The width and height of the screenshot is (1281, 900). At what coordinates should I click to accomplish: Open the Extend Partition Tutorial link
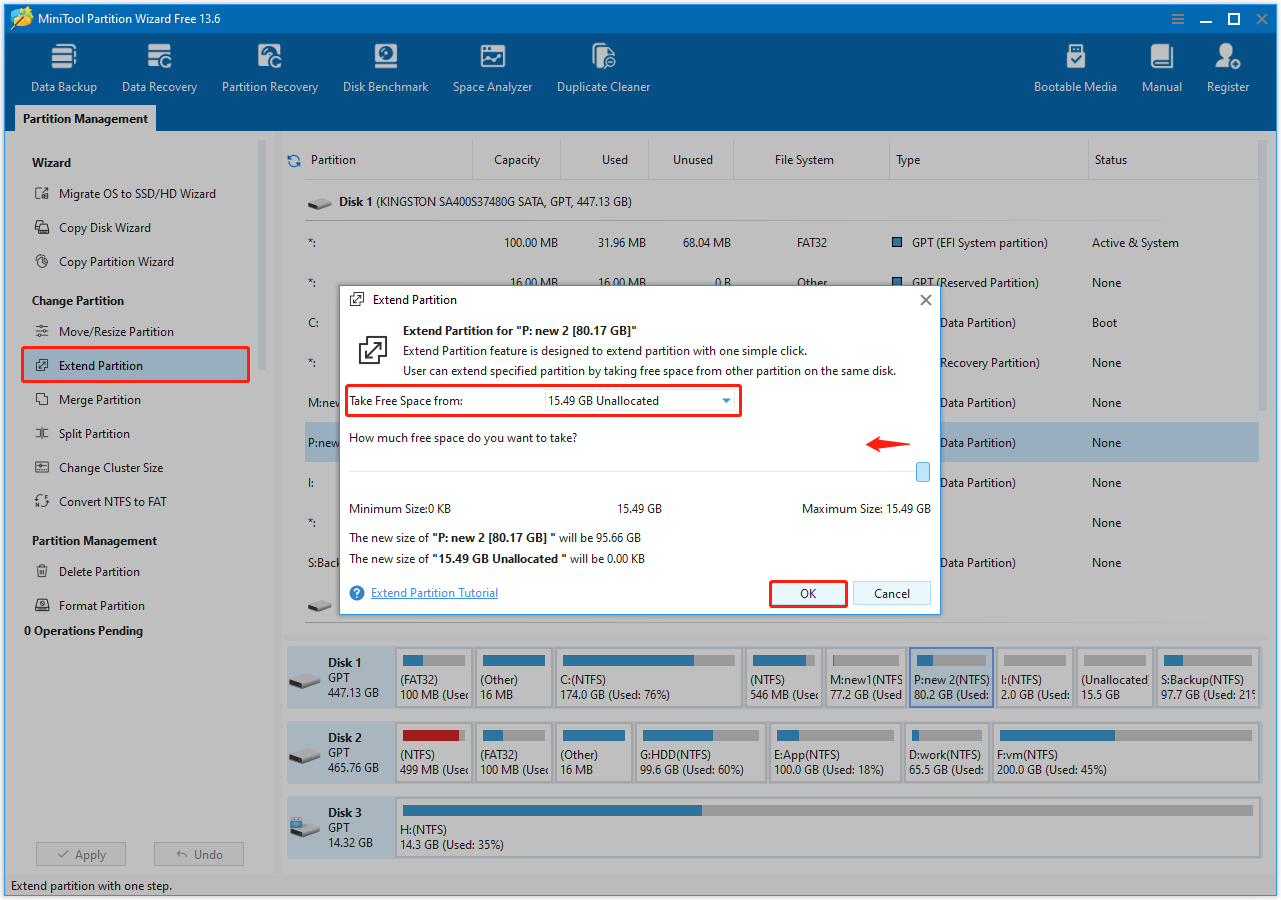coord(434,593)
